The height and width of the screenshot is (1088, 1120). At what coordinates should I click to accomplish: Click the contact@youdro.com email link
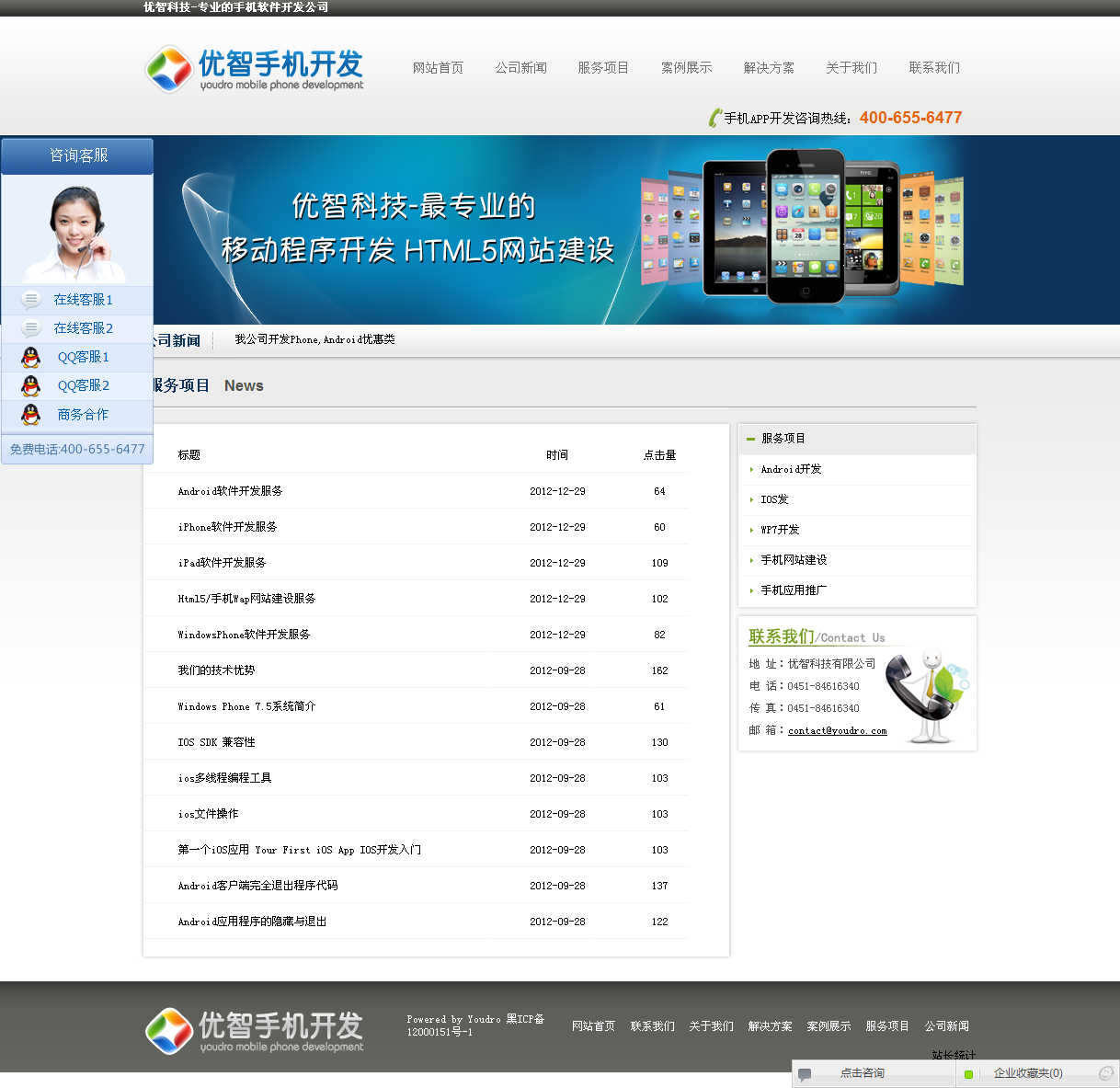(x=837, y=730)
